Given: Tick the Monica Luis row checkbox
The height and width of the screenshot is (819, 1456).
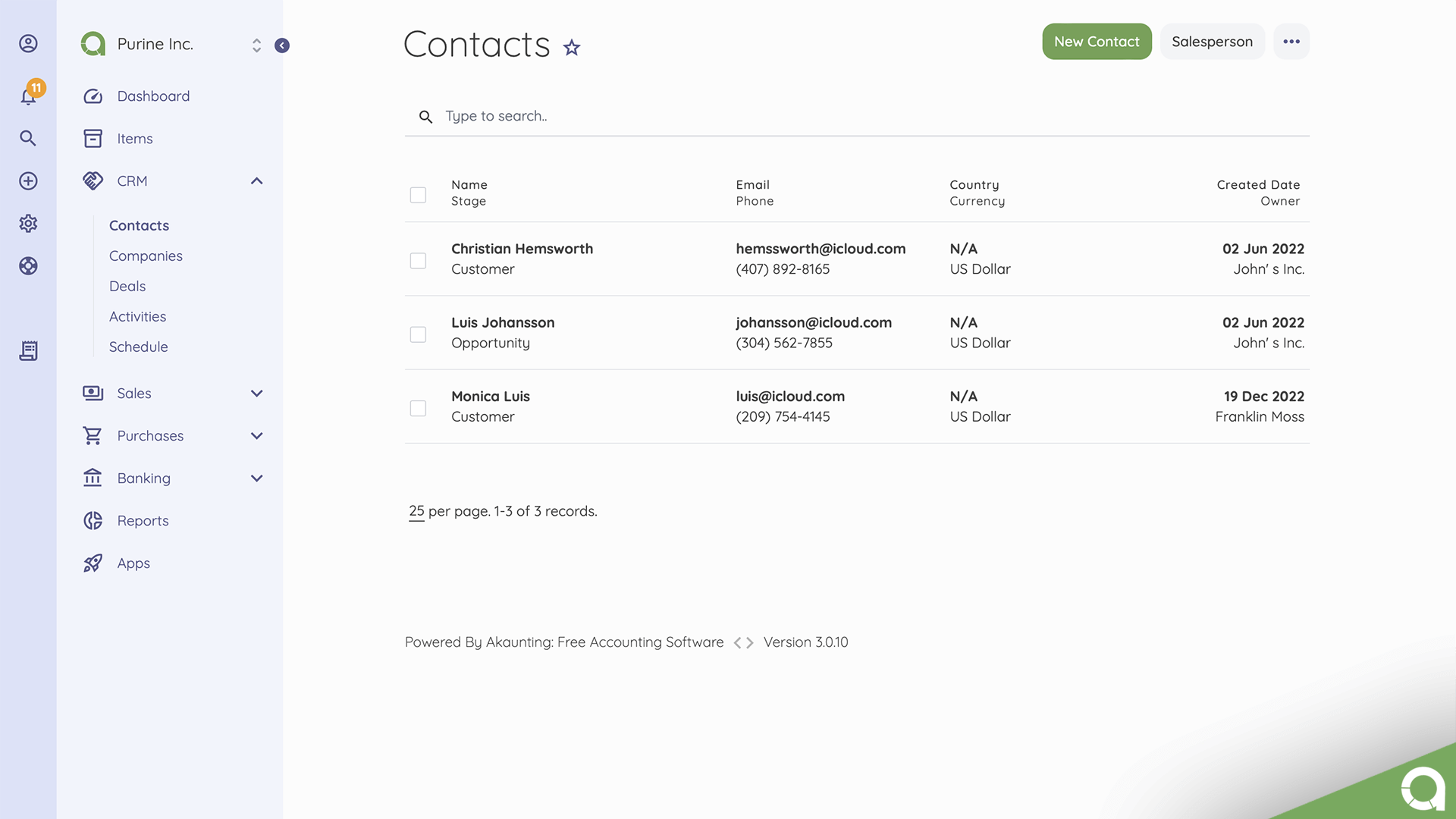Looking at the screenshot, I should pyautogui.click(x=418, y=409).
